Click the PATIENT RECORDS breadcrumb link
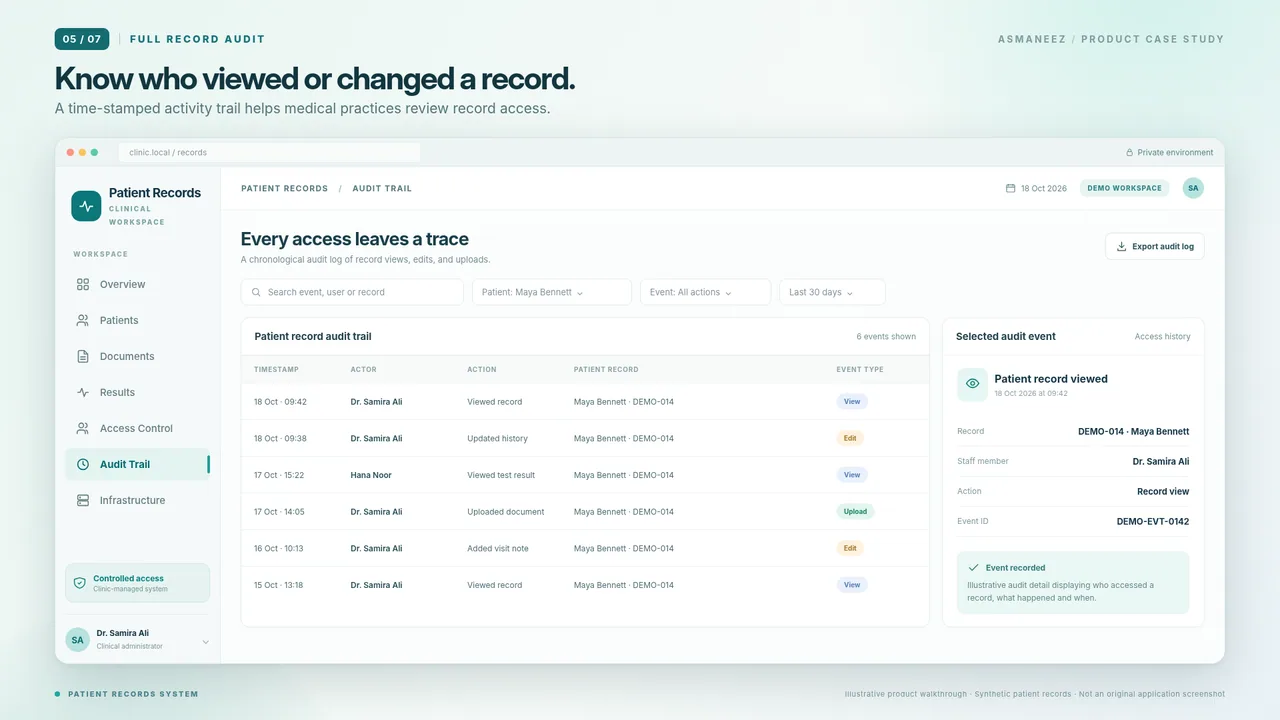Screen dimensions: 1280x720 pos(284,188)
